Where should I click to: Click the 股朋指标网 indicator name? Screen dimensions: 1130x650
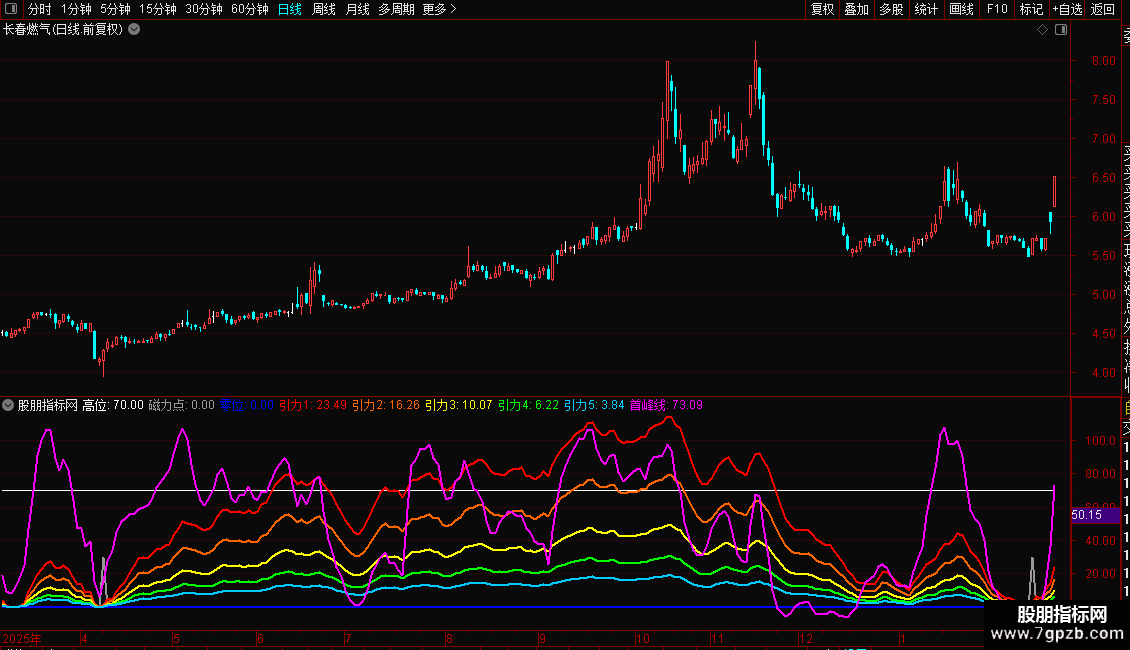[x=48, y=405]
